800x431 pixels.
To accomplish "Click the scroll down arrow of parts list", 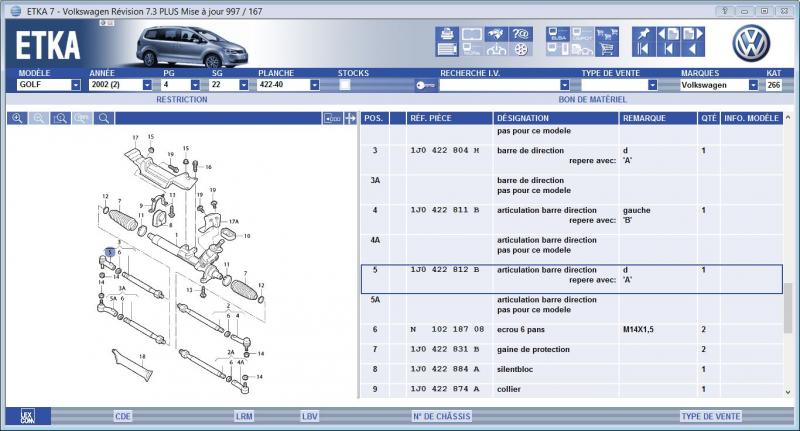I will pos(788,392).
